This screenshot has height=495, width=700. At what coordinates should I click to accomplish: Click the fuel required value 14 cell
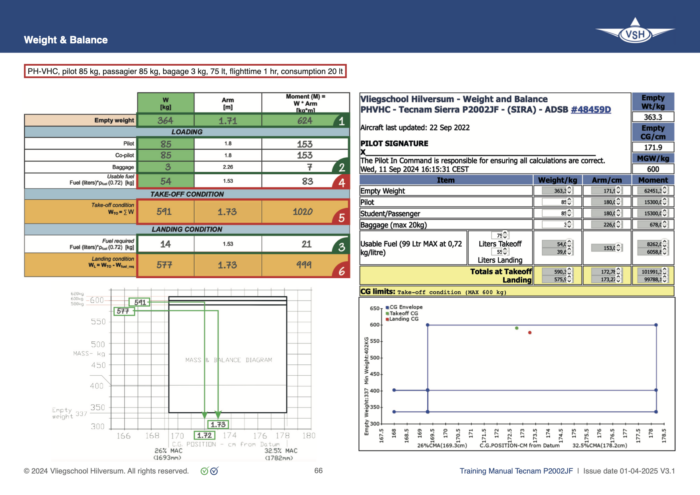pyautogui.click(x=166, y=244)
